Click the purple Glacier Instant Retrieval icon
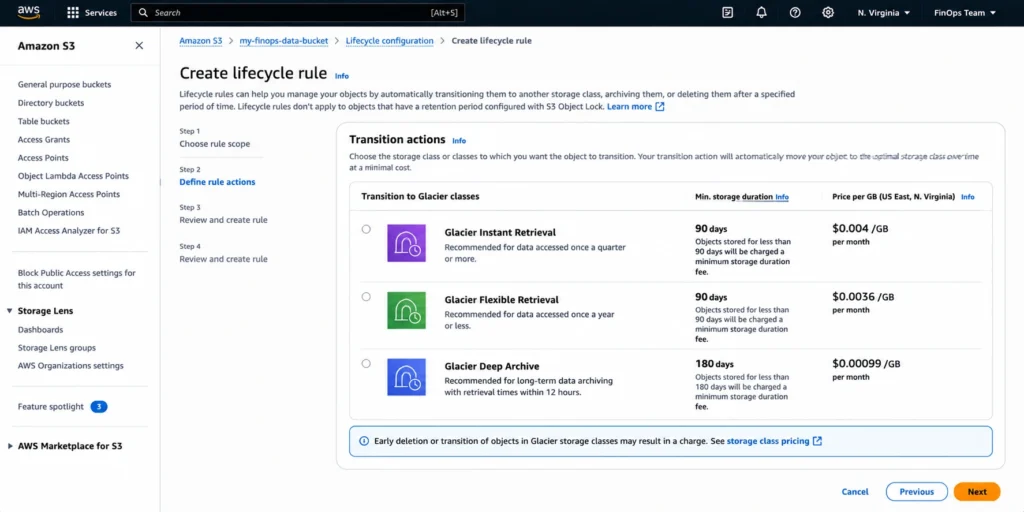 pyautogui.click(x=406, y=243)
